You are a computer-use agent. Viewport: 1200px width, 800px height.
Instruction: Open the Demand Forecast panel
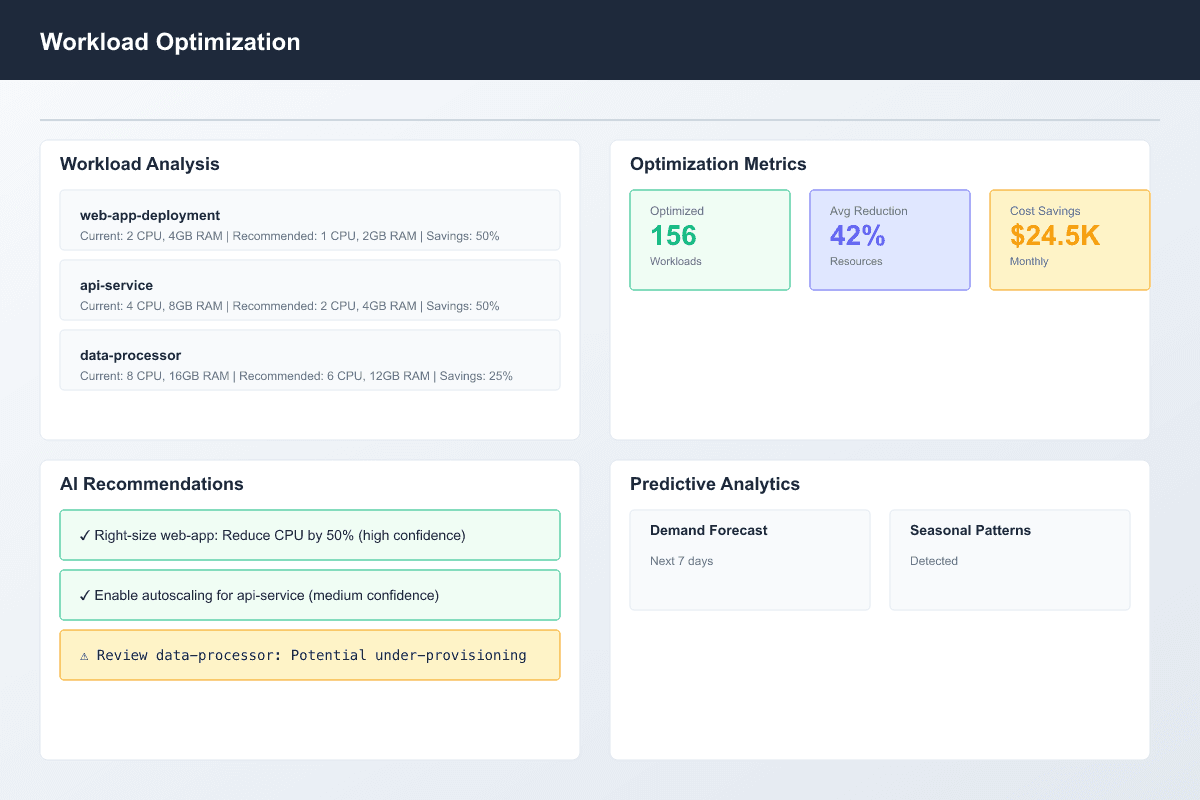click(750, 560)
